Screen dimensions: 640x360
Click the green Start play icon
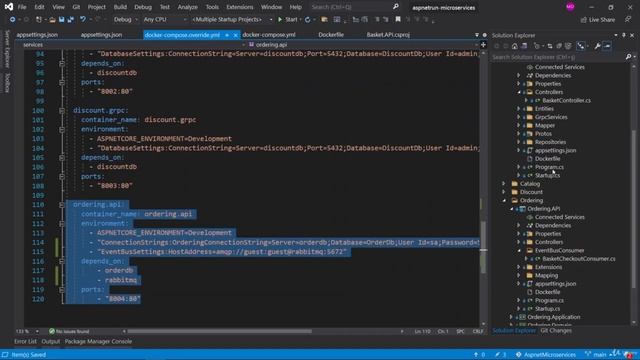280,20
